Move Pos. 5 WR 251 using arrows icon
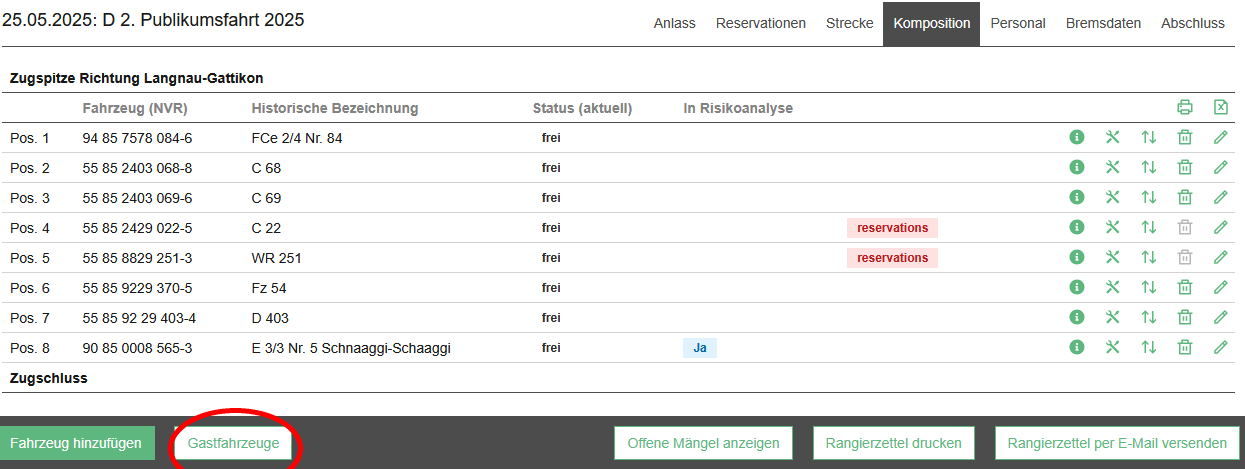 [1149, 258]
